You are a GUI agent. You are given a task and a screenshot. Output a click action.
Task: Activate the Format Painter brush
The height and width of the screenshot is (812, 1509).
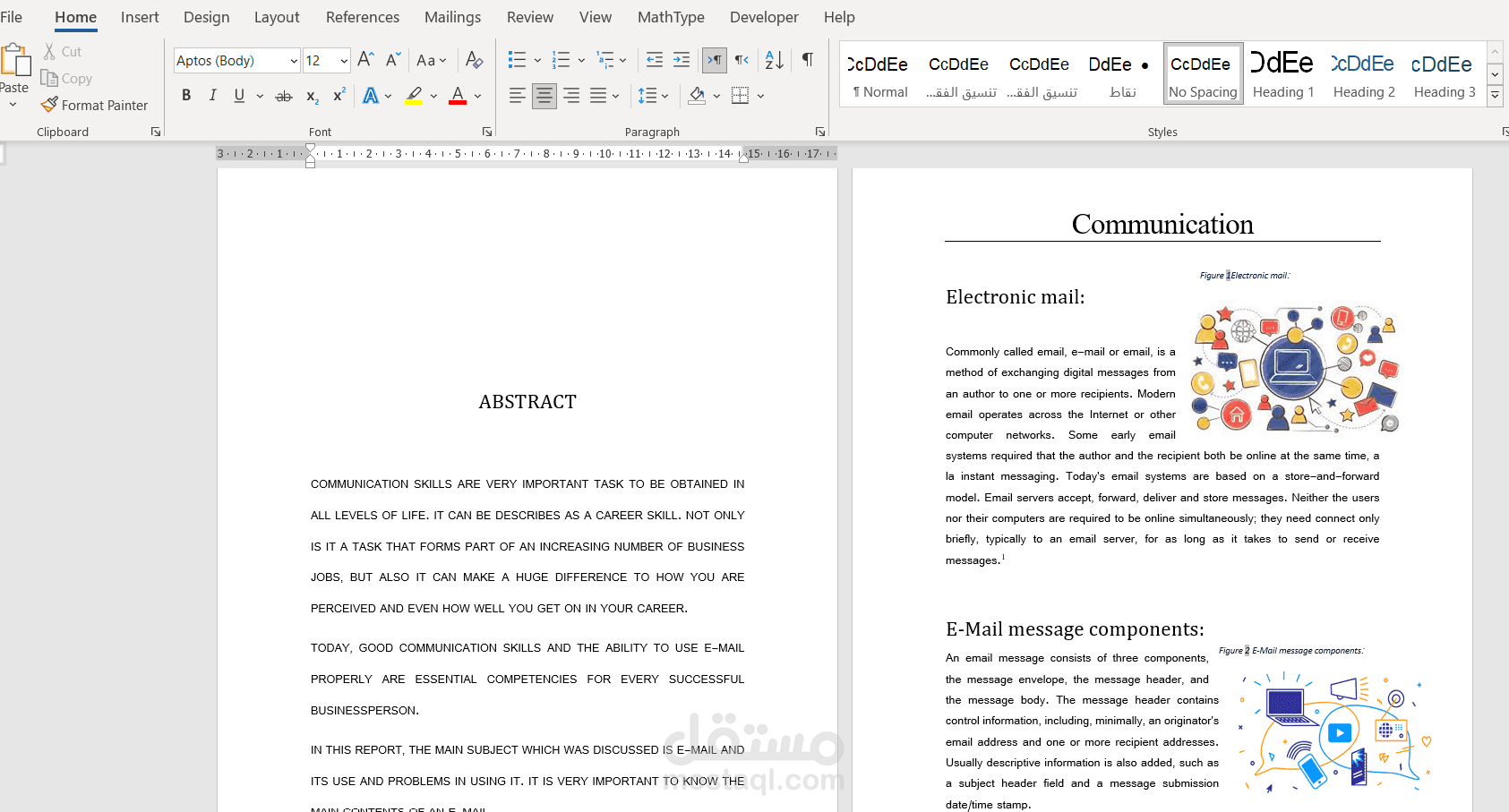(50, 105)
